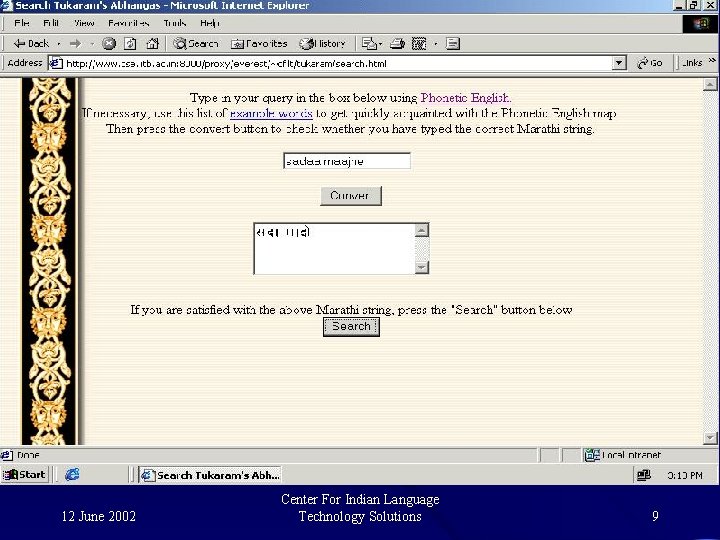Open the Windows Start menu
Image resolution: width=720 pixels, height=540 pixels.
click(25, 474)
